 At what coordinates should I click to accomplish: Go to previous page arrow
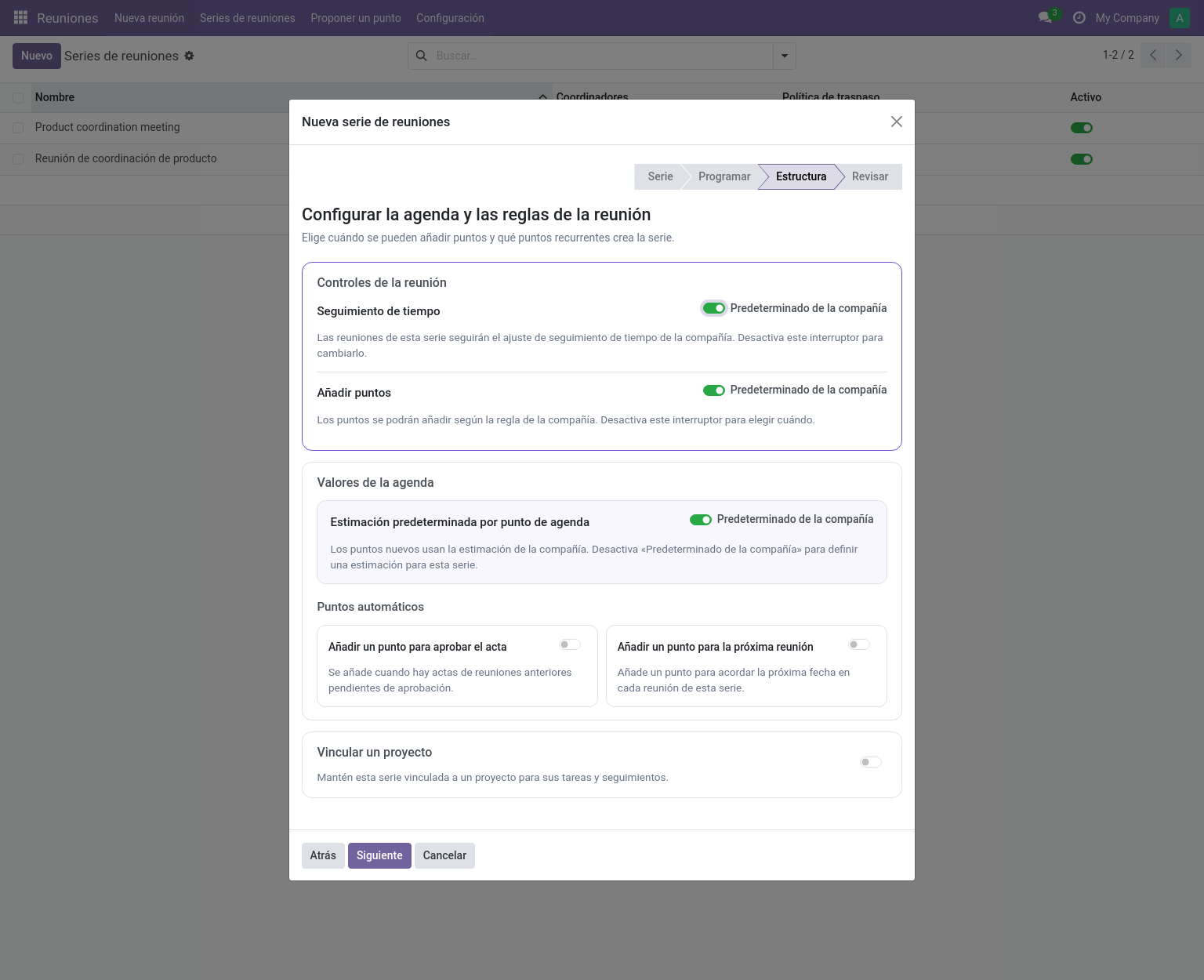(1153, 55)
